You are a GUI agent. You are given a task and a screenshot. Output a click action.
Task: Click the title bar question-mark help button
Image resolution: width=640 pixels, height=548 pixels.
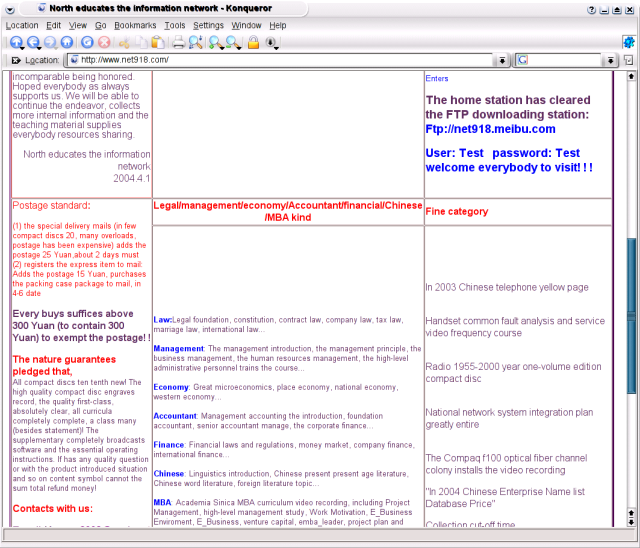click(591, 10)
